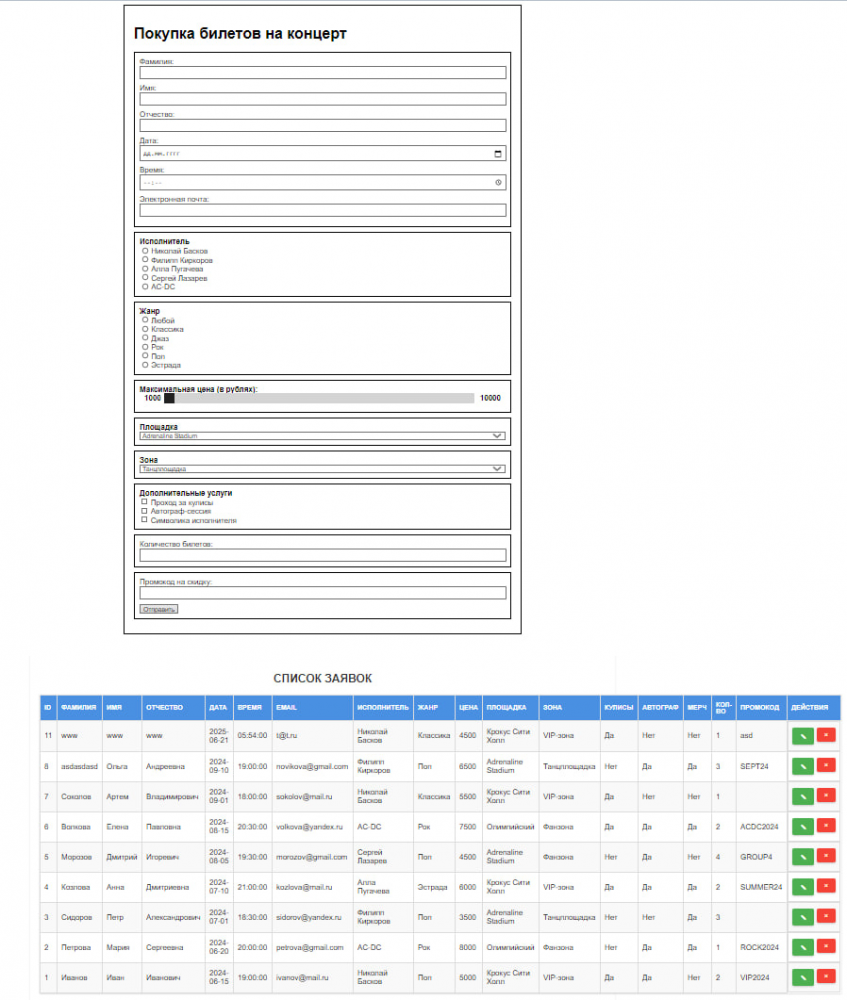The height and width of the screenshot is (1000, 847).
Task: Open the Площадка venue dropdown
Action: click(x=323, y=436)
